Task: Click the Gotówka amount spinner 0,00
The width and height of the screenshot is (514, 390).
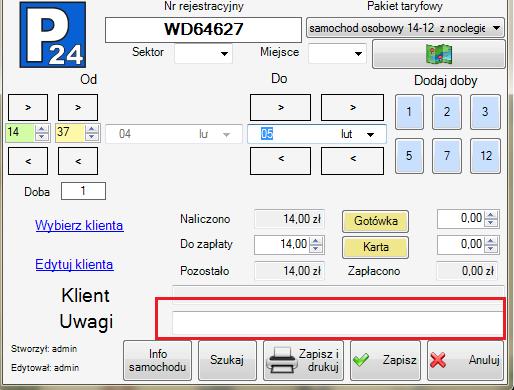Action: (x=468, y=219)
